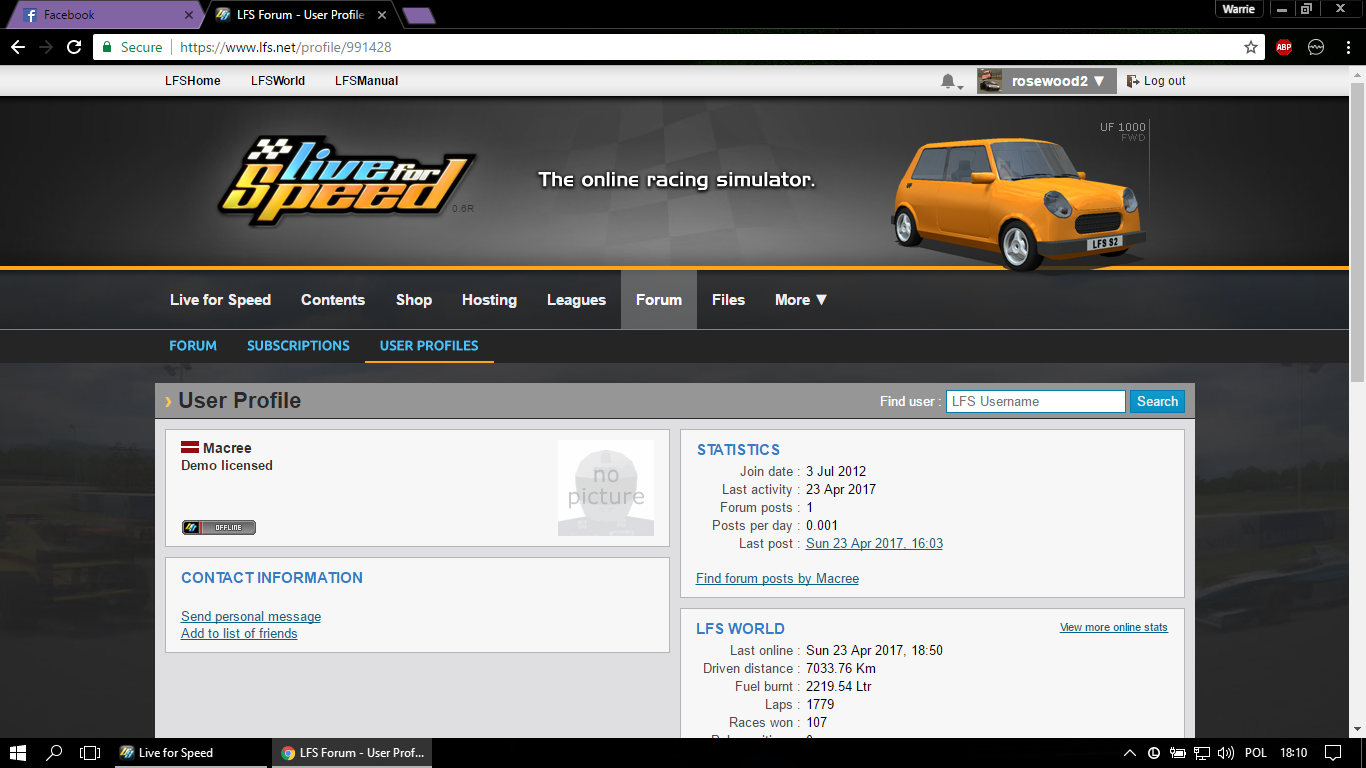
Task: Expand the More navigation menu
Action: click(x=801, y=300)
